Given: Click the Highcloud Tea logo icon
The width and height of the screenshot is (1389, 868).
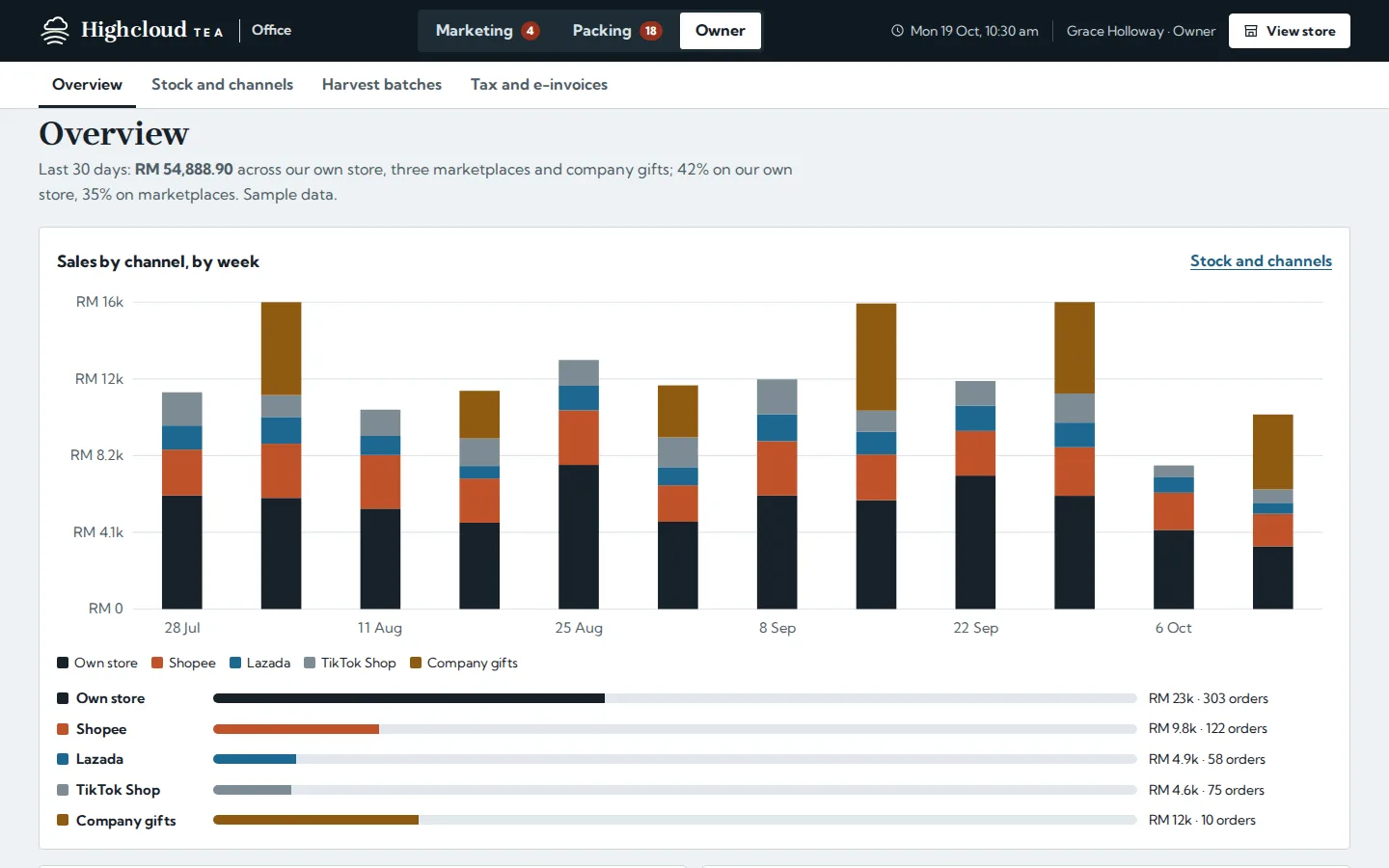Looking at the screenshot, I should coord(55,31).
